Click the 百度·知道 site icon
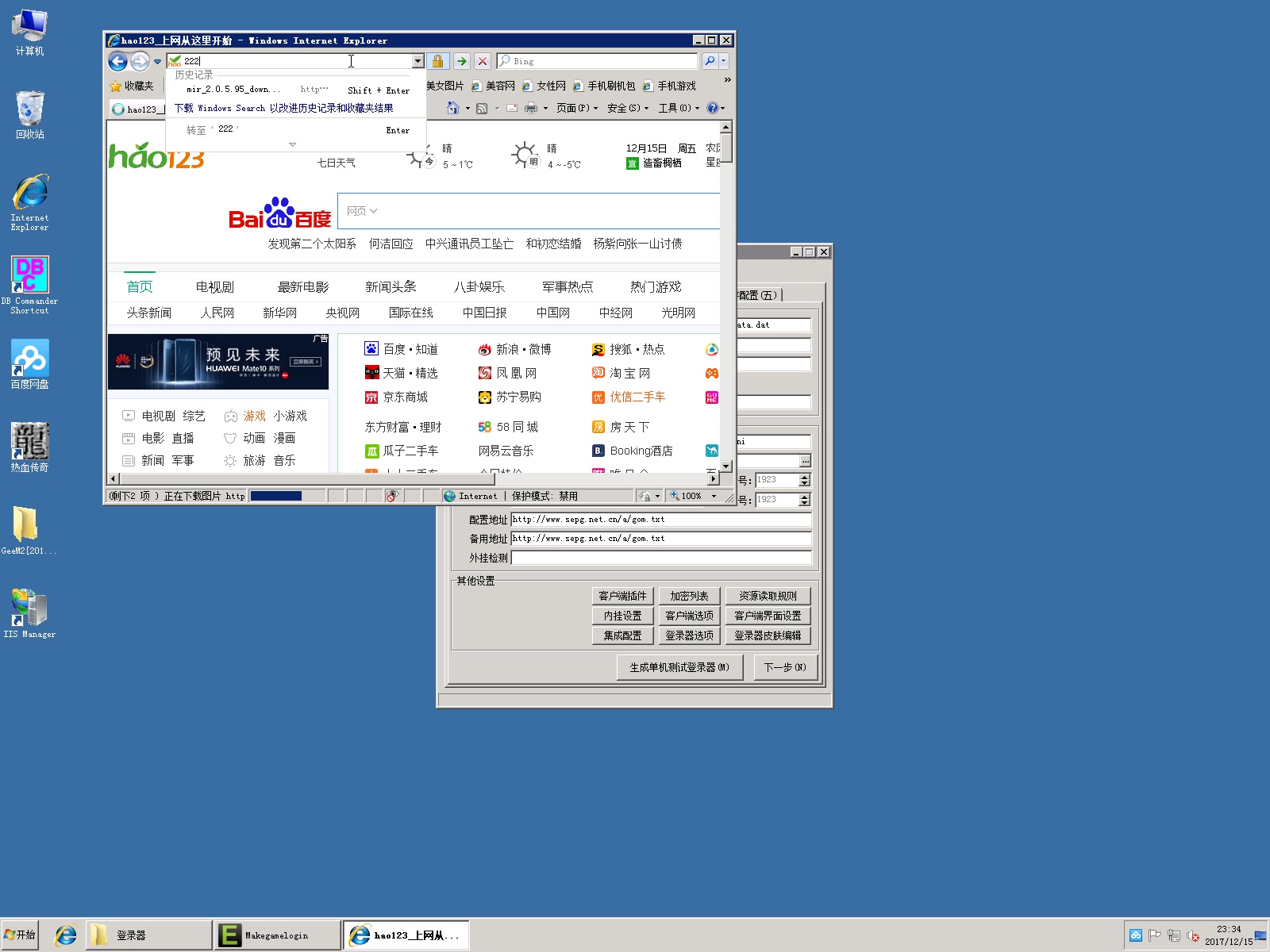The height and width of the screenshot is (952, 1270). (x=371, y=348)
